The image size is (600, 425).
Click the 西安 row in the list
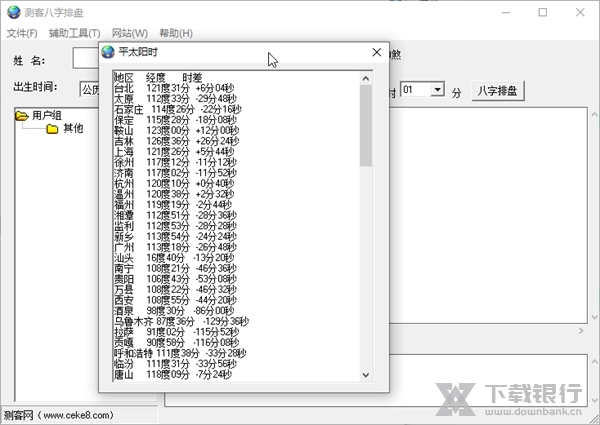click(175, 300)
